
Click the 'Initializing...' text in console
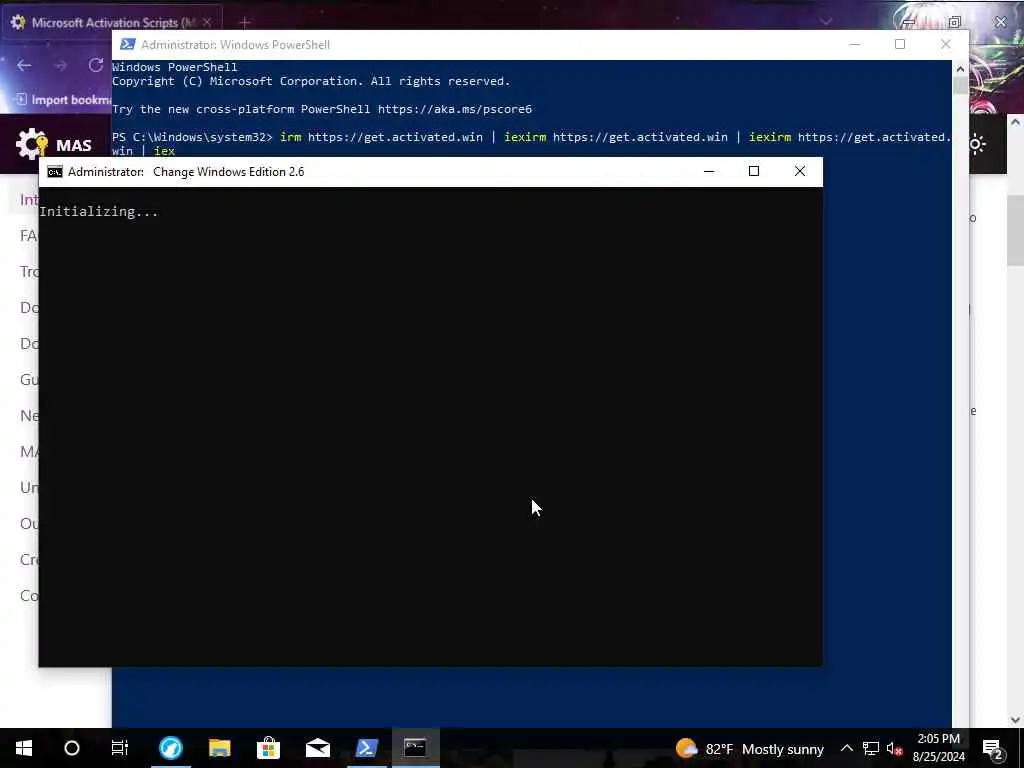click(x=99, y=212)
